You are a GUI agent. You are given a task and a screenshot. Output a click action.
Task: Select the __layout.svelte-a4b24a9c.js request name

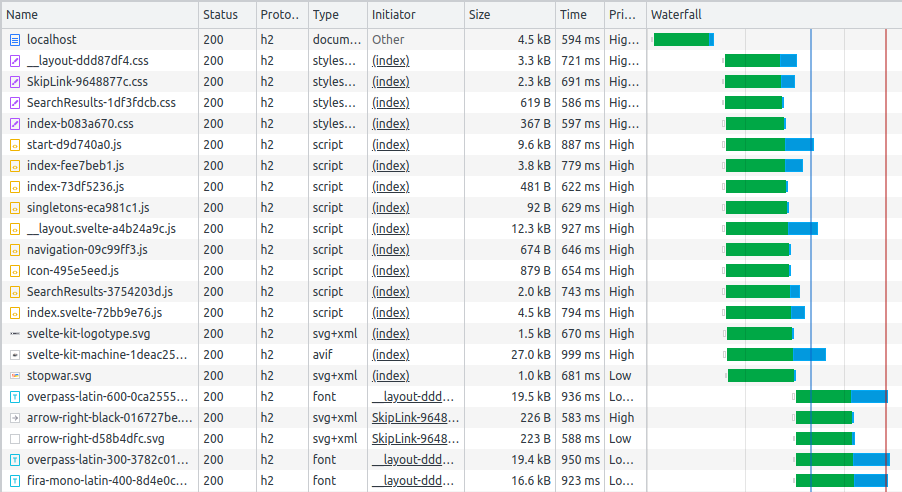pos(101,228)
